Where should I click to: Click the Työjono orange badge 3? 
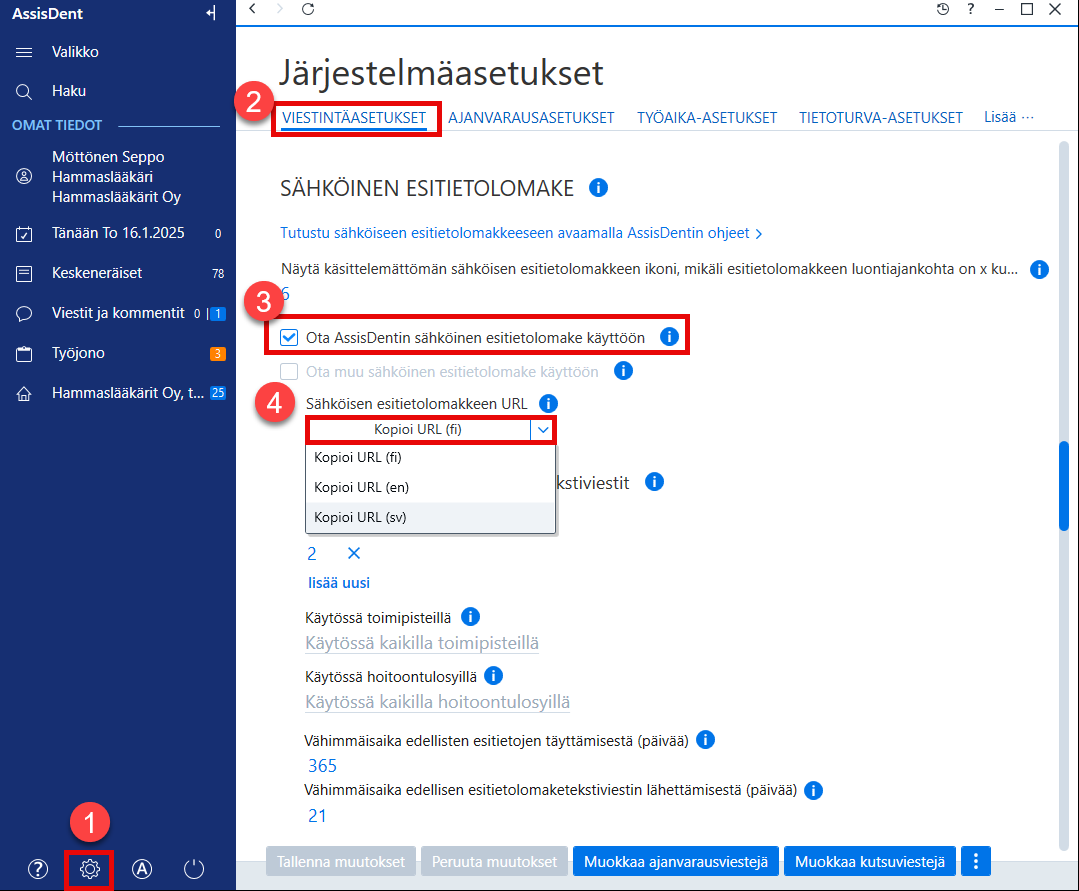point(217,354)
